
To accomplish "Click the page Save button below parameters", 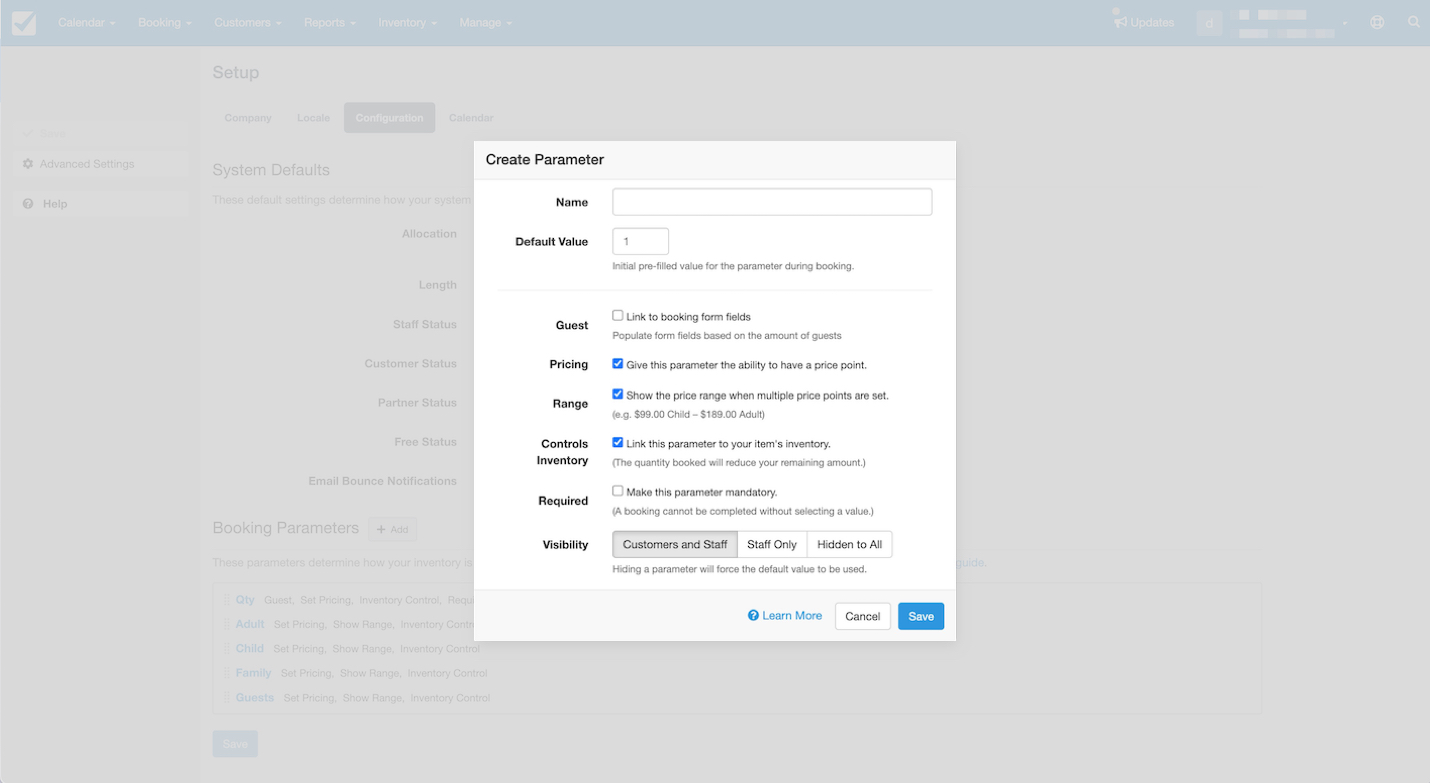I will 235,744.
